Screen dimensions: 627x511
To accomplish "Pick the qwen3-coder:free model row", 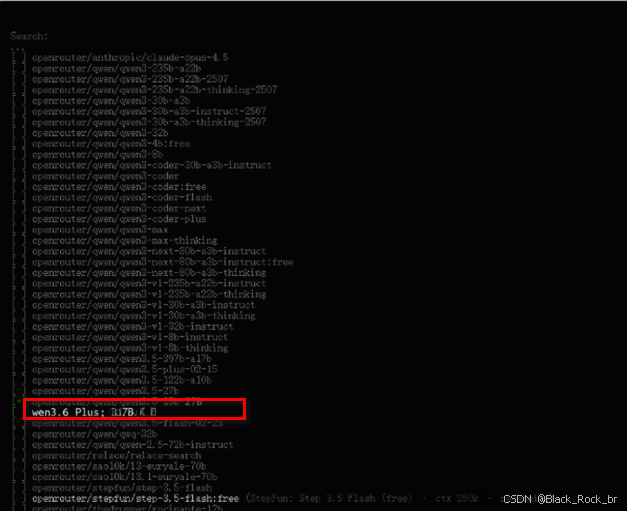I will pyautogui.click(x=119, y=187).
